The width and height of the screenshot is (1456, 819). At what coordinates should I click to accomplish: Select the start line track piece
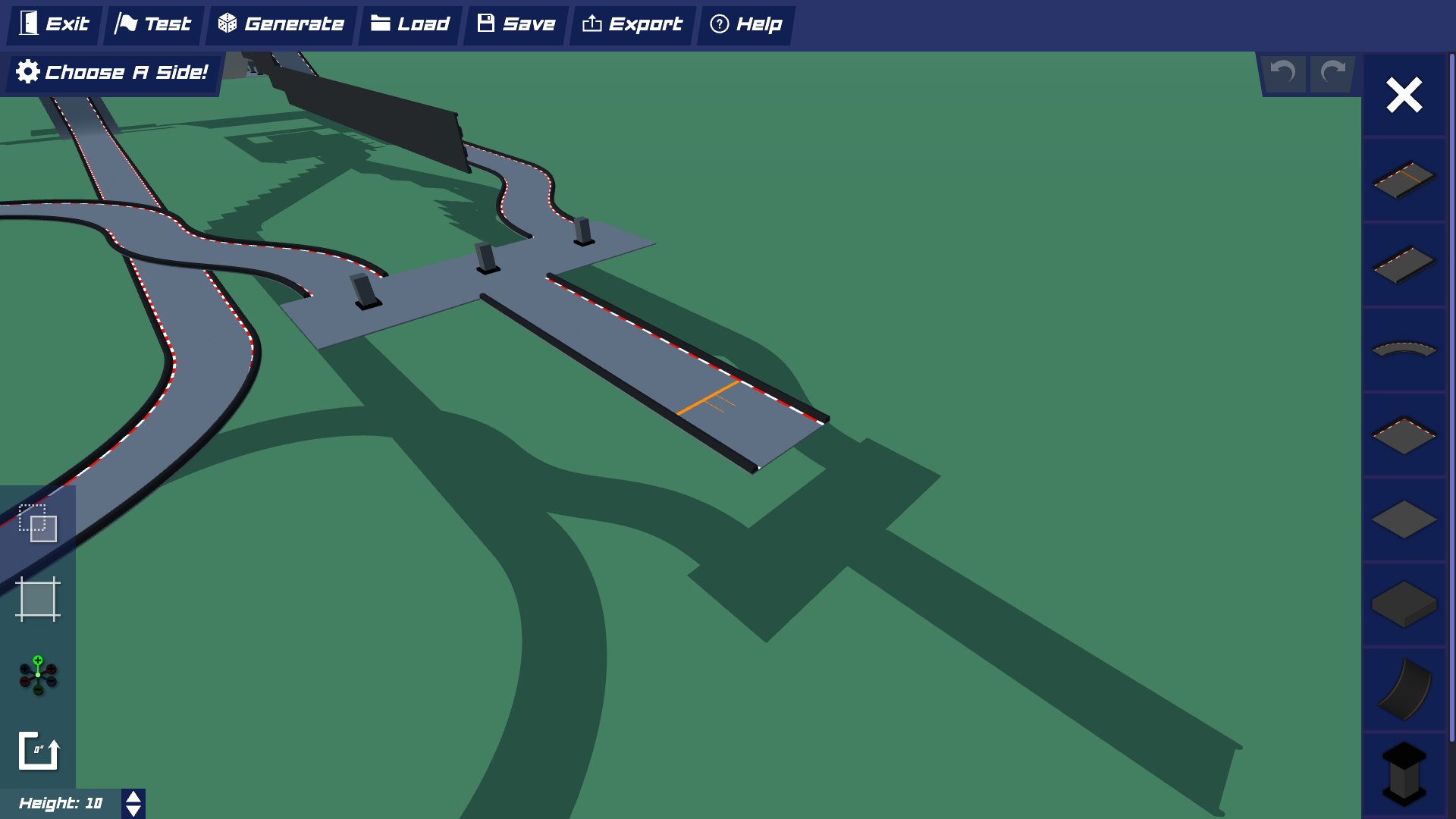click(1404, 180)
